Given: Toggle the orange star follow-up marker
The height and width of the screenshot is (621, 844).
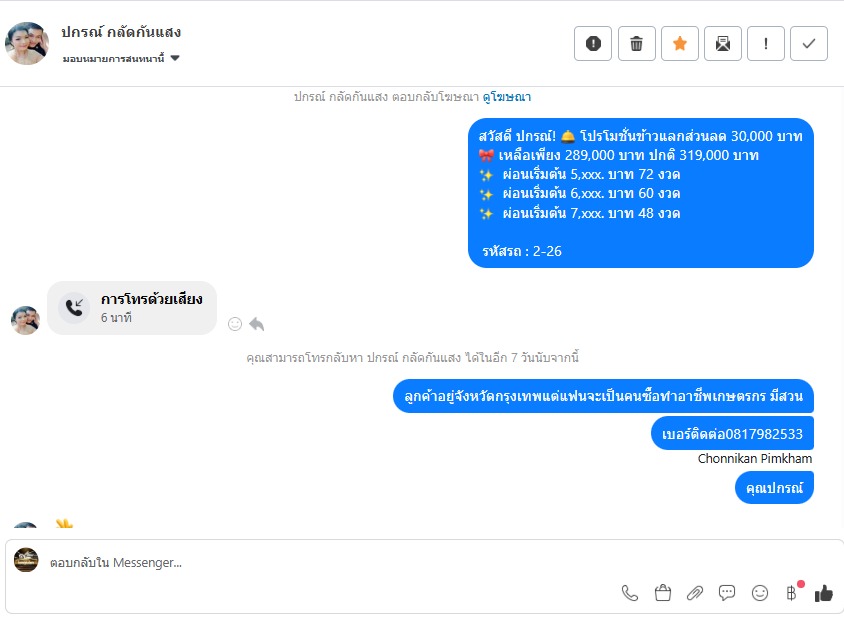Looking at the screenshot, I should pos(680,44).
